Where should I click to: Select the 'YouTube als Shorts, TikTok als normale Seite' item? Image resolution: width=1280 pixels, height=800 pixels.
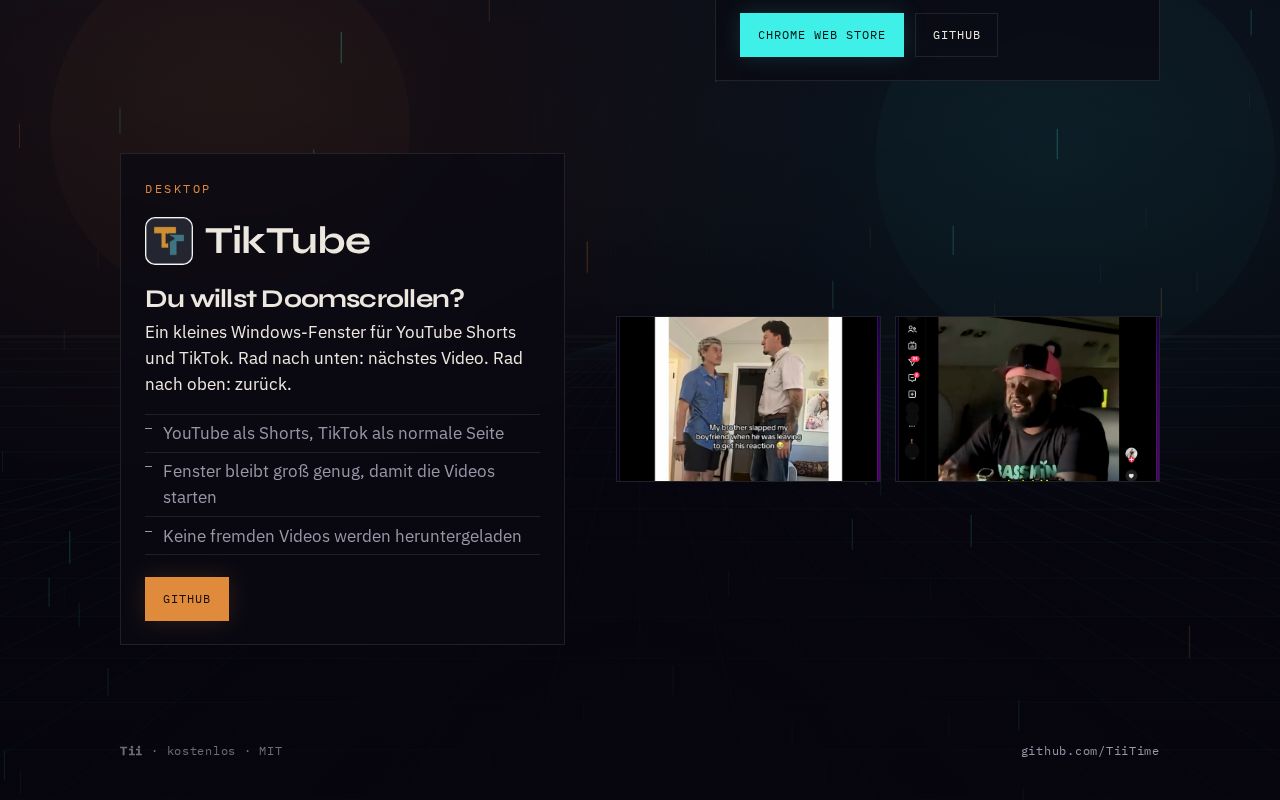(x=342, y=433)
